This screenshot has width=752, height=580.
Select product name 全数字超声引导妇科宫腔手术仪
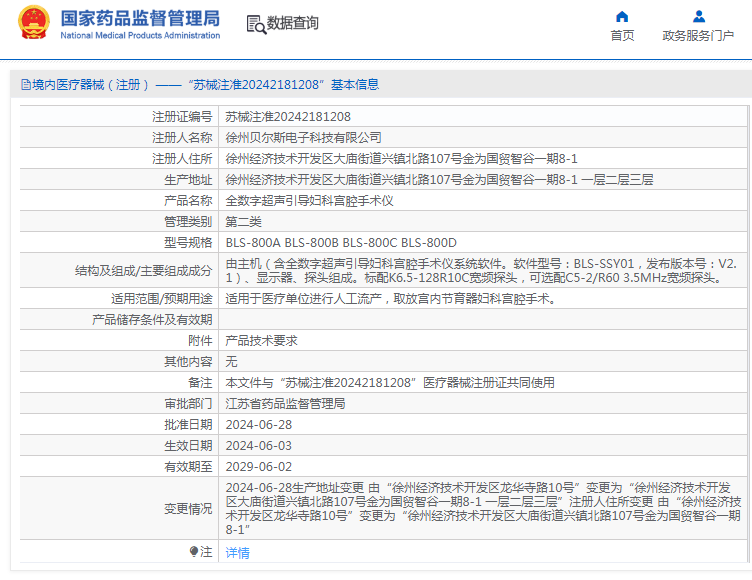click(309, 201)
